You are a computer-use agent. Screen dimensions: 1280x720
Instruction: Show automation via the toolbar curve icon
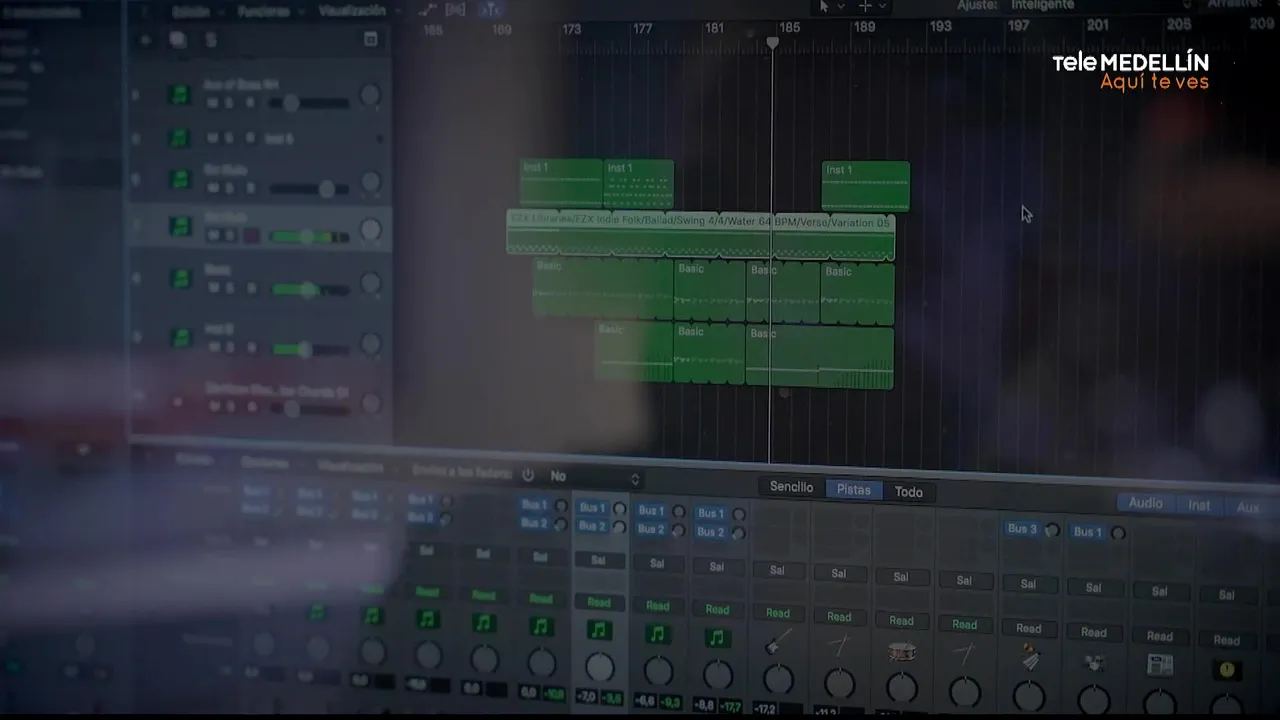pos(427,9)
